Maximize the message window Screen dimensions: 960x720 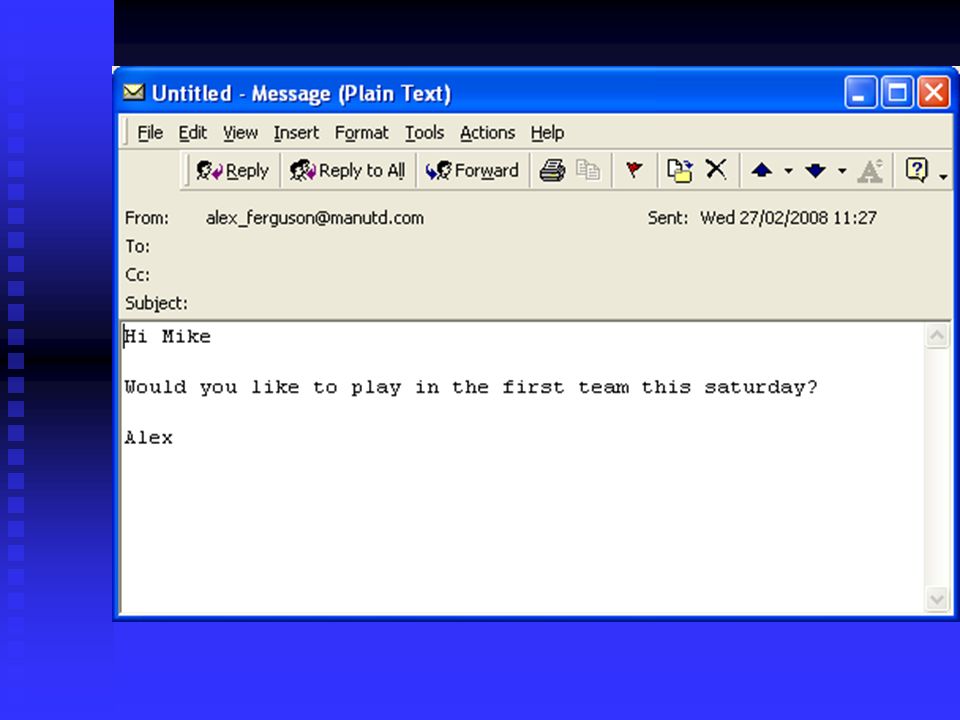pyautogui.click(x=897, y=93)
